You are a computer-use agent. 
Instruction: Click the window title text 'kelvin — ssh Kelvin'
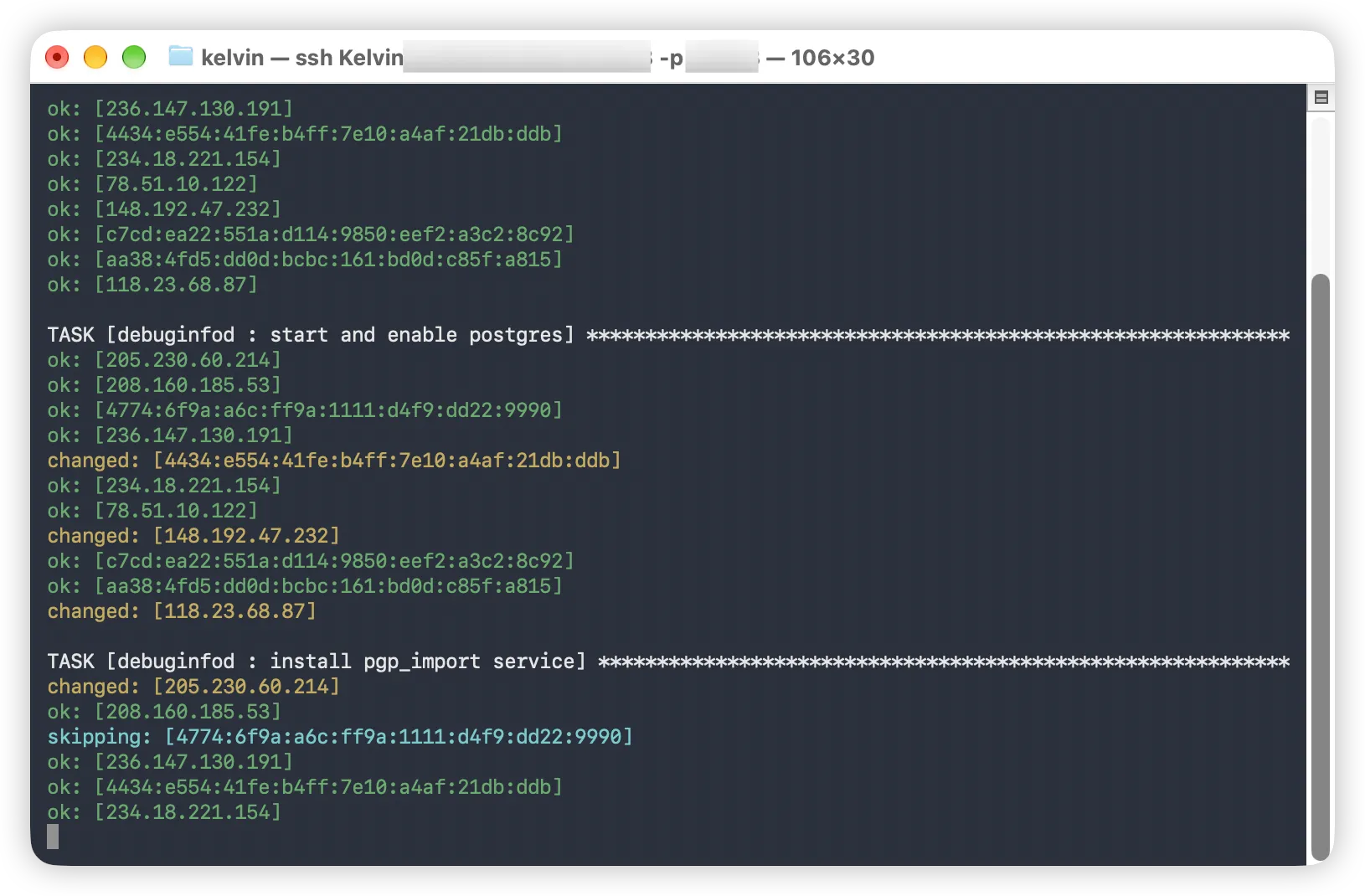click(302, 57)
